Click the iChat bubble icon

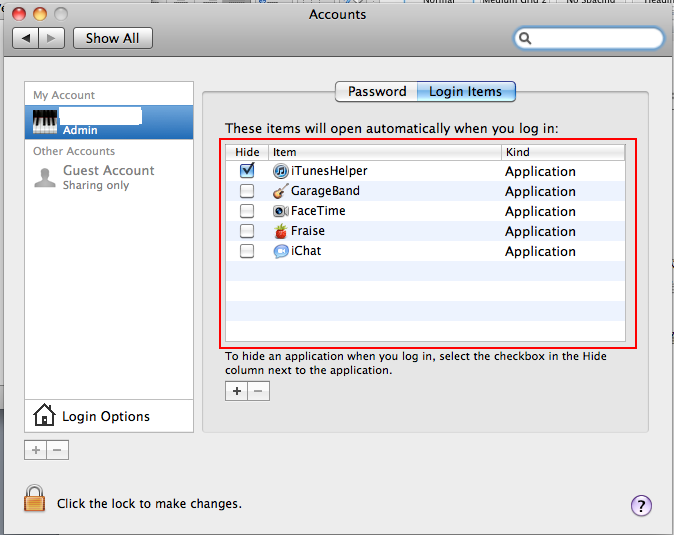tap(281, 251)
